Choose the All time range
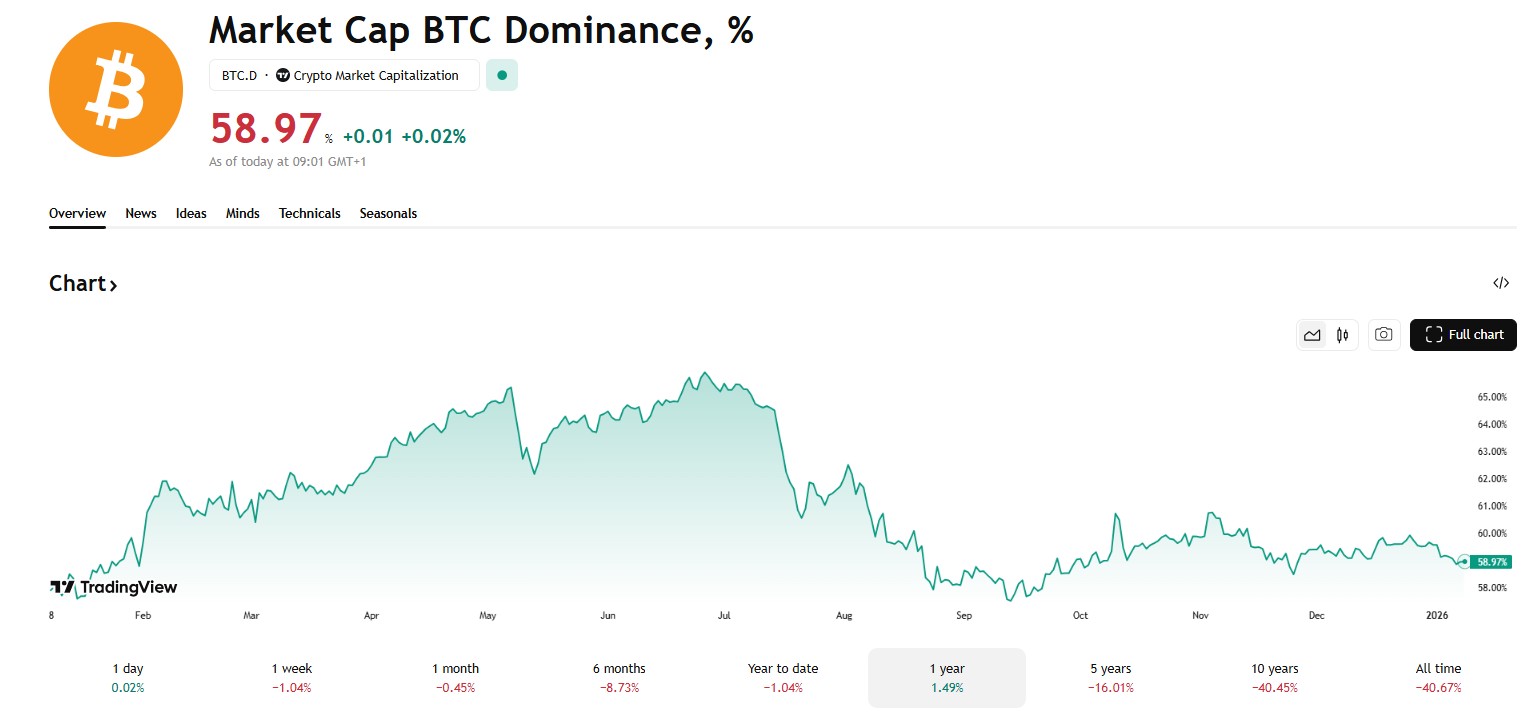 [x=1438, y=677]
